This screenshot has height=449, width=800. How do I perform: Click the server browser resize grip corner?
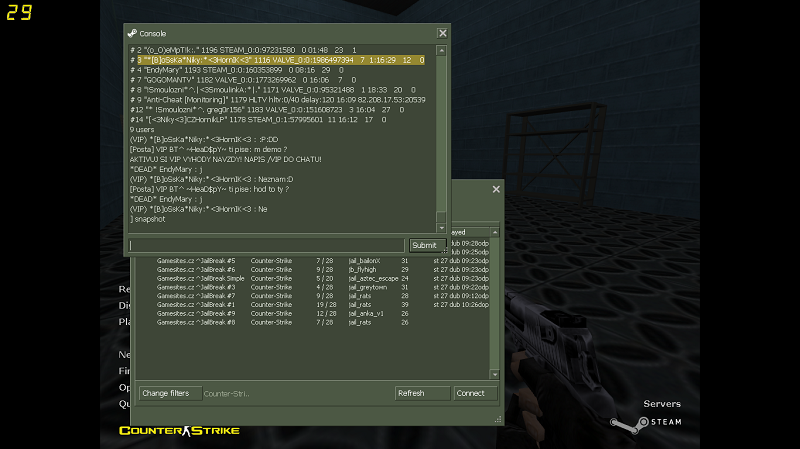[x=498, y=419]
